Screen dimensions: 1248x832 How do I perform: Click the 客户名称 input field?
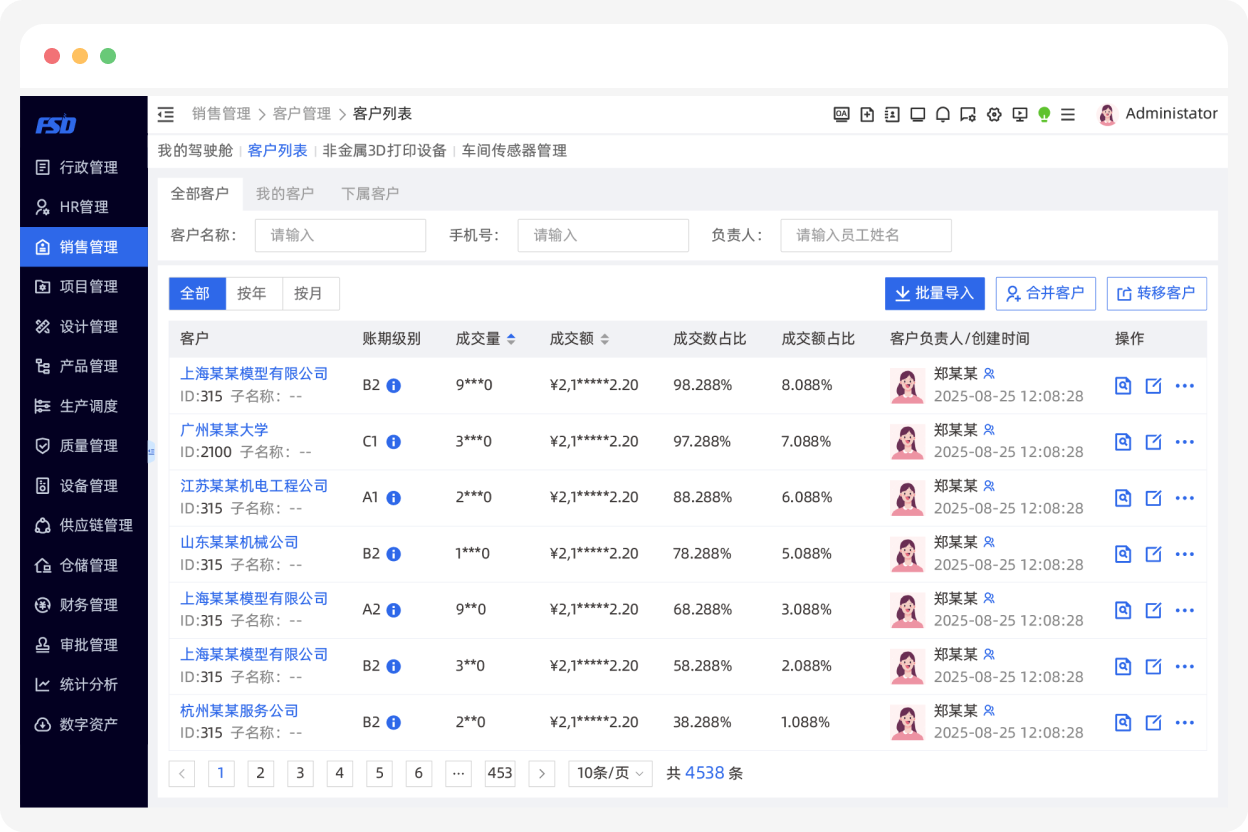pos(340,235)
